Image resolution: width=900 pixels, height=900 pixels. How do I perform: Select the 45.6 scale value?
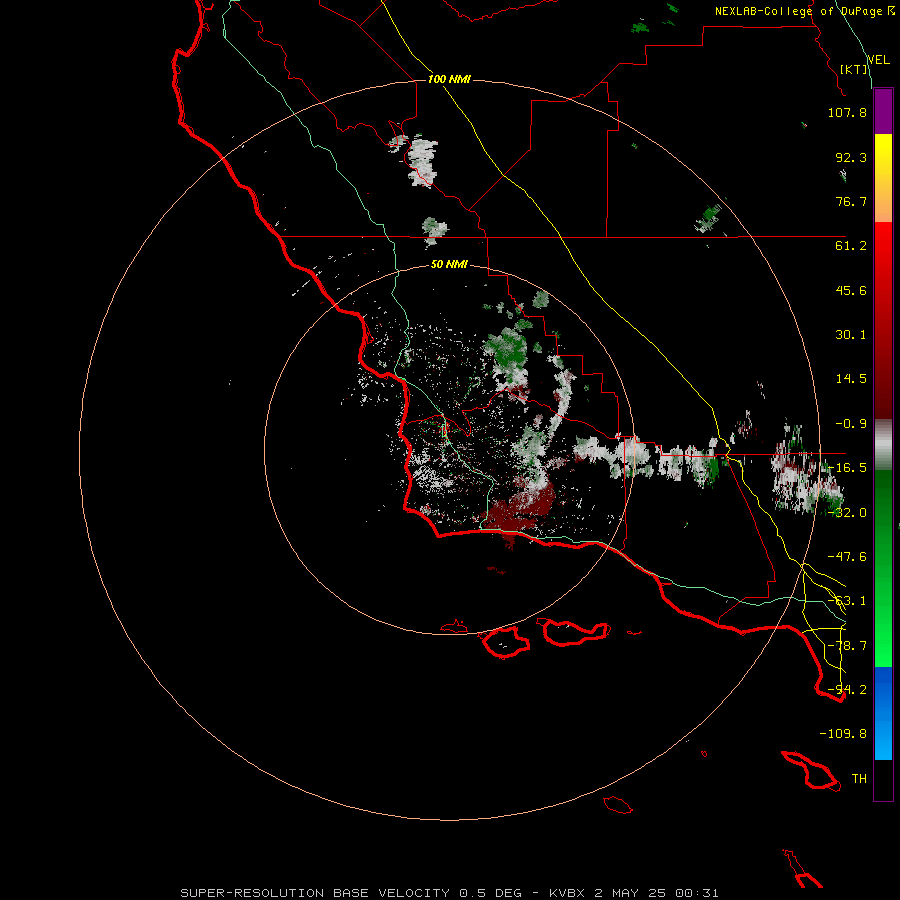point(851,290)
